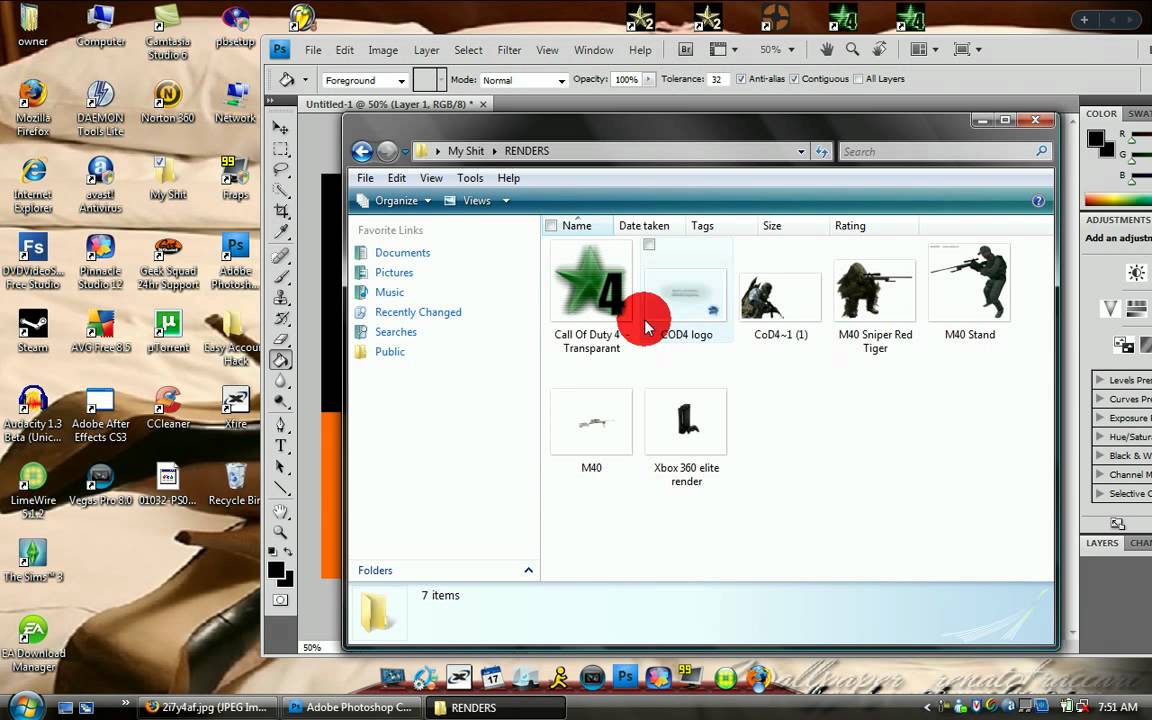
Task: Check the select-all box beside Name column
Action: click(x=551, y=226)
